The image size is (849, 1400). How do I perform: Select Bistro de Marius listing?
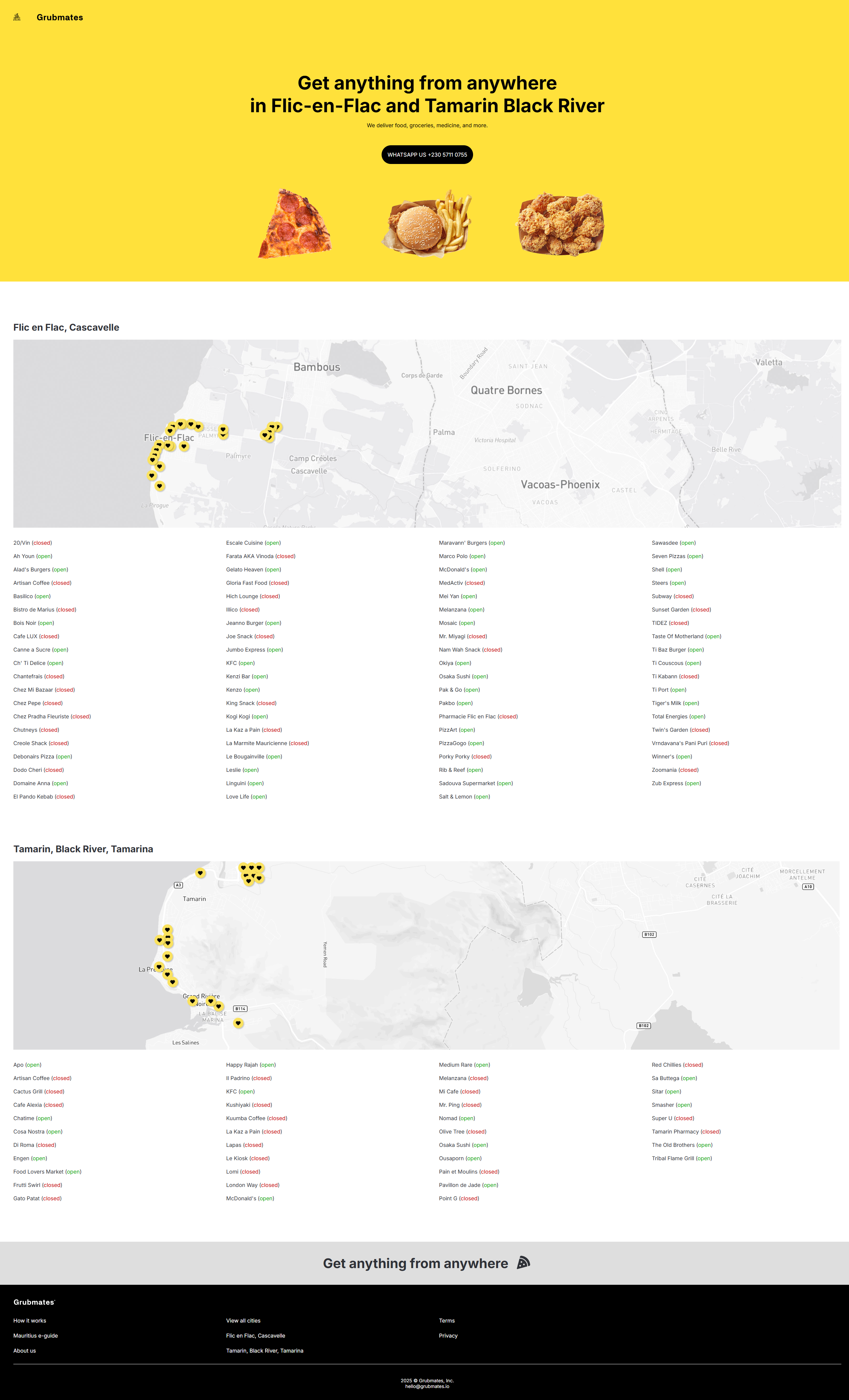45,609
